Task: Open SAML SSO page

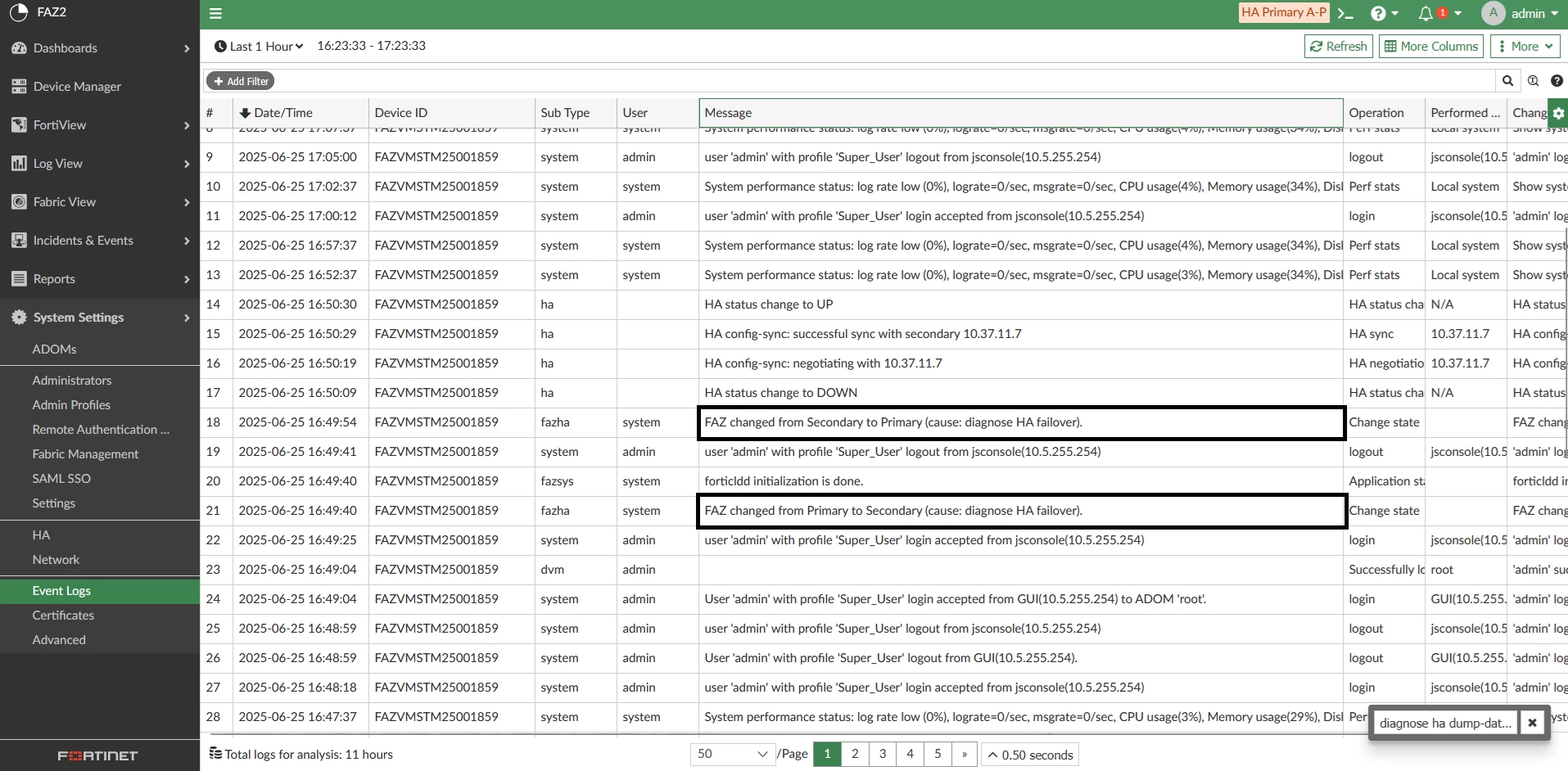Action: point(61,479)
